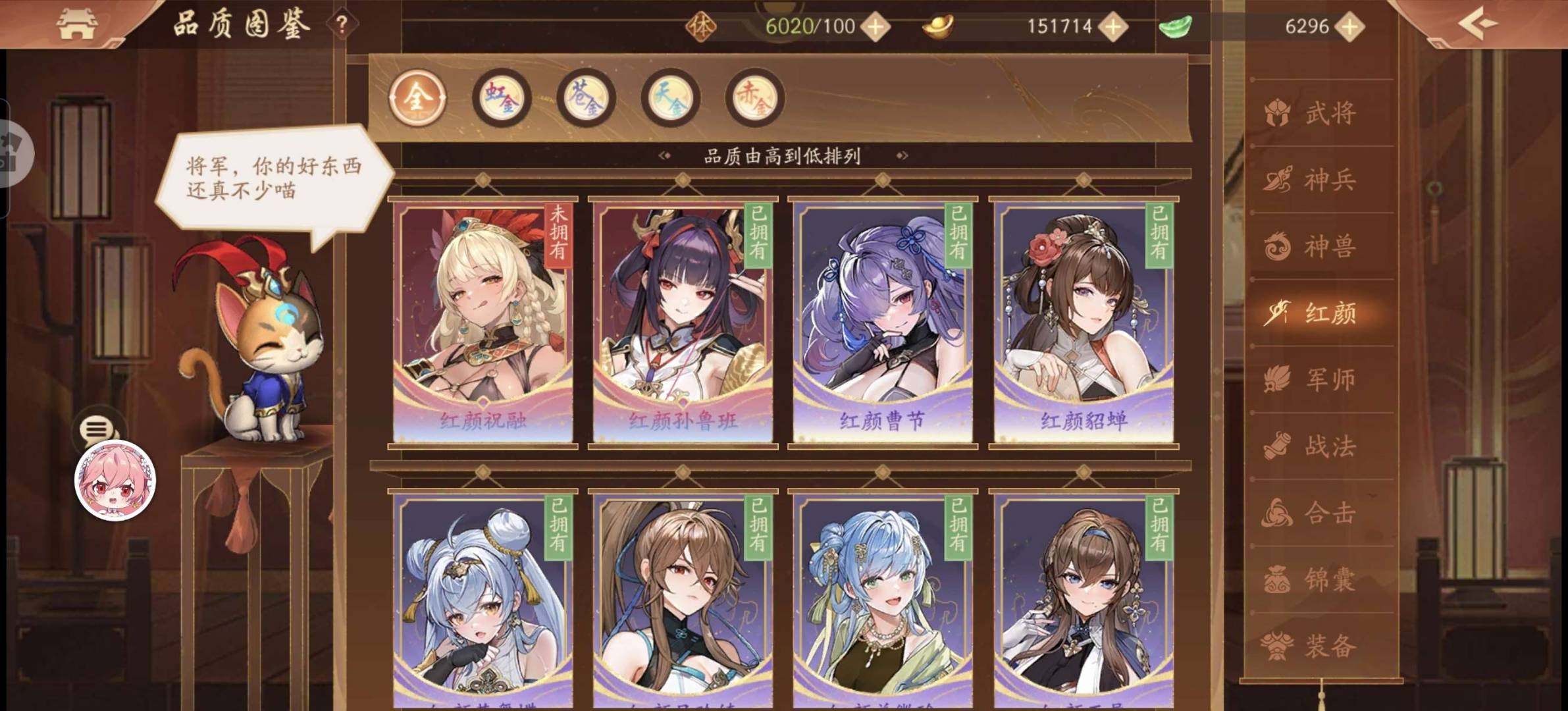The image size is (1568, 711).
Task: Select the 苍金 quality filter
Action: click(x=586, y=98)
